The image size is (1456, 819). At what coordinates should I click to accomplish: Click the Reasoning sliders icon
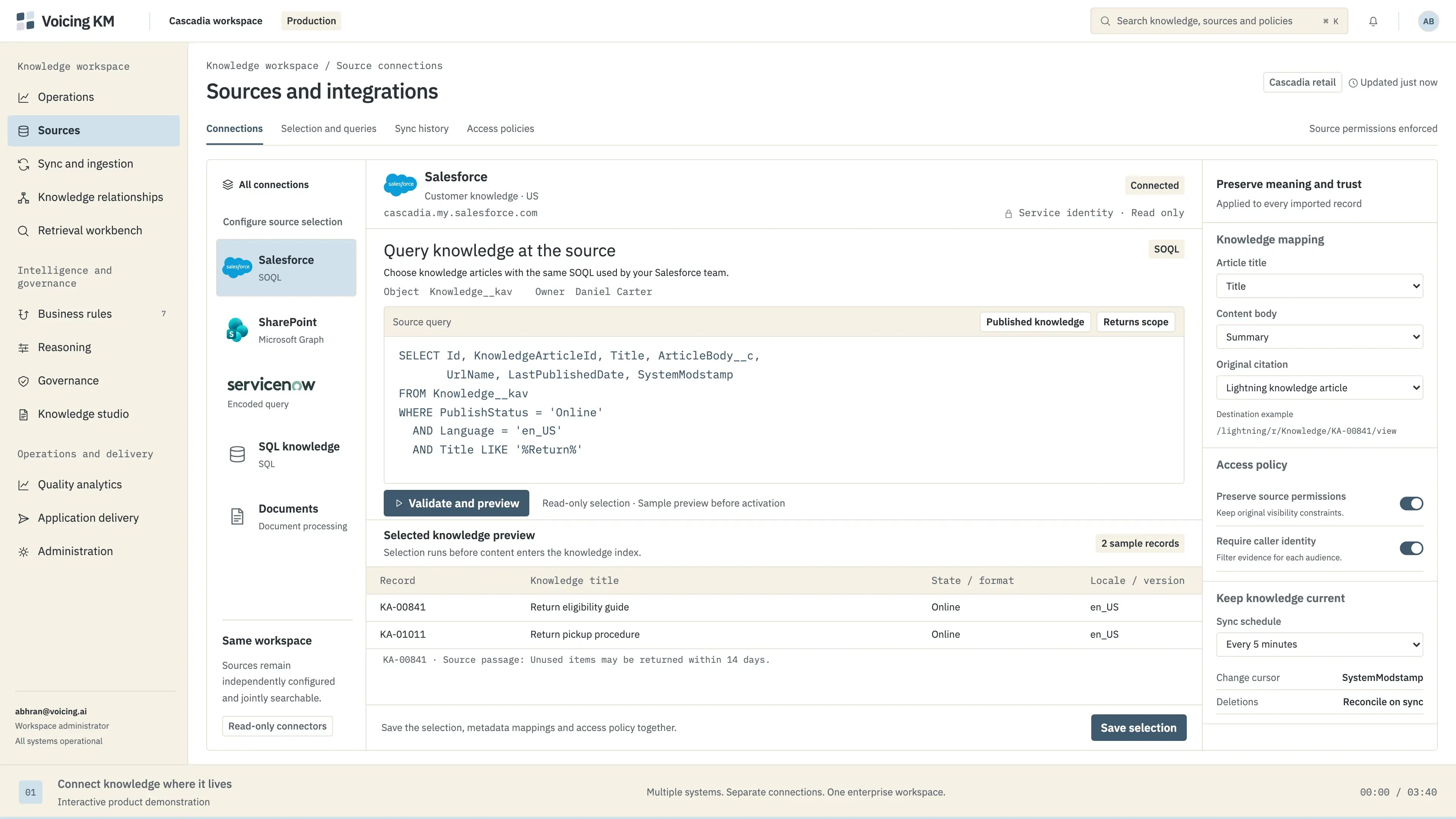(23, 348)
